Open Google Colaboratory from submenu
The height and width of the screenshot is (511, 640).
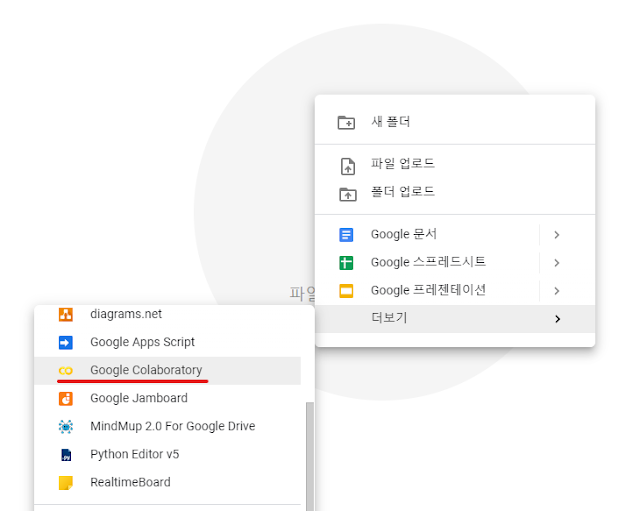167,371
